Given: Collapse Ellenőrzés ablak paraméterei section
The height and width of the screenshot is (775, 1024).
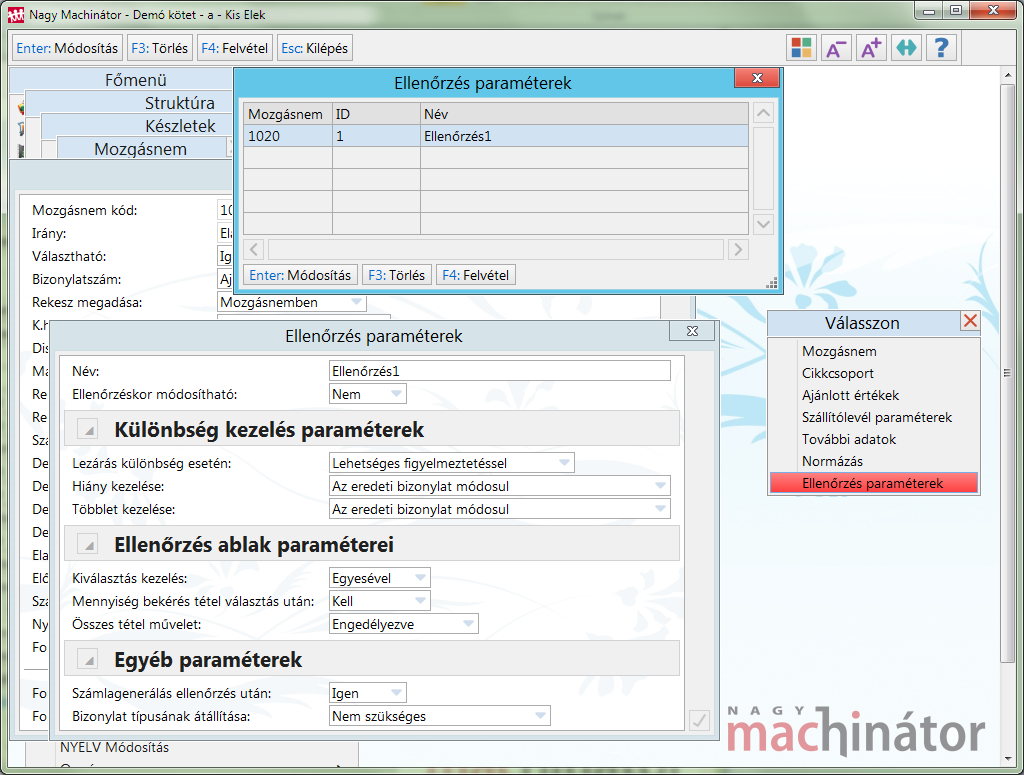Looking at the screenshot, I should pos(88,545).
